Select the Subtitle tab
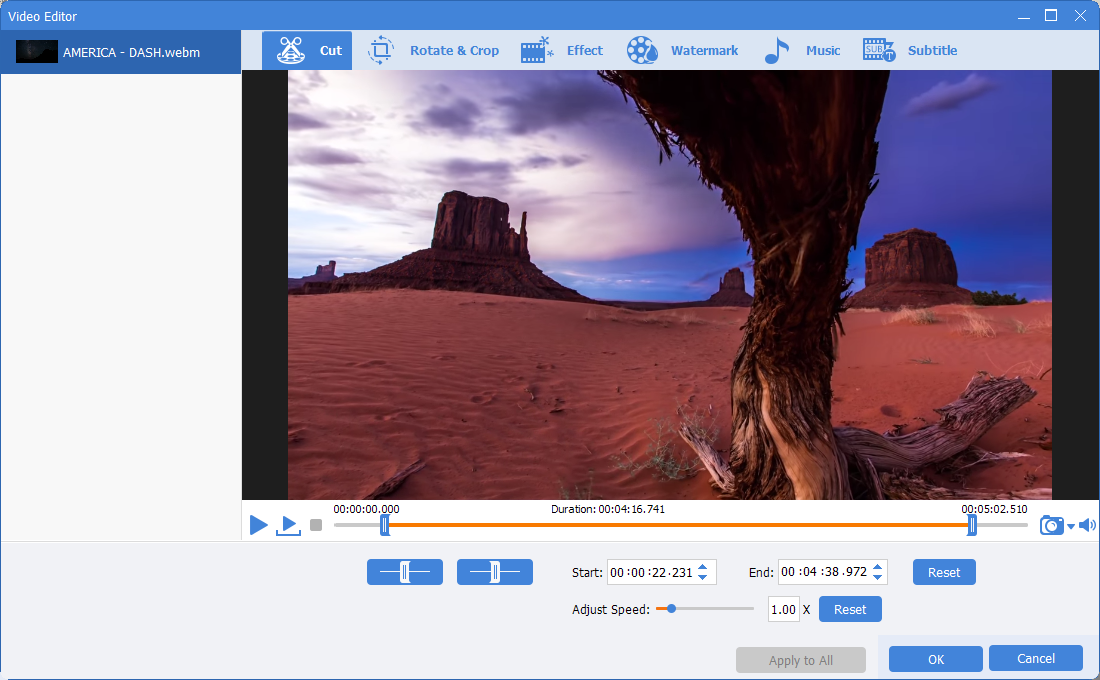1100x680 pixels. pyautogui.click(x=910, y=51)
